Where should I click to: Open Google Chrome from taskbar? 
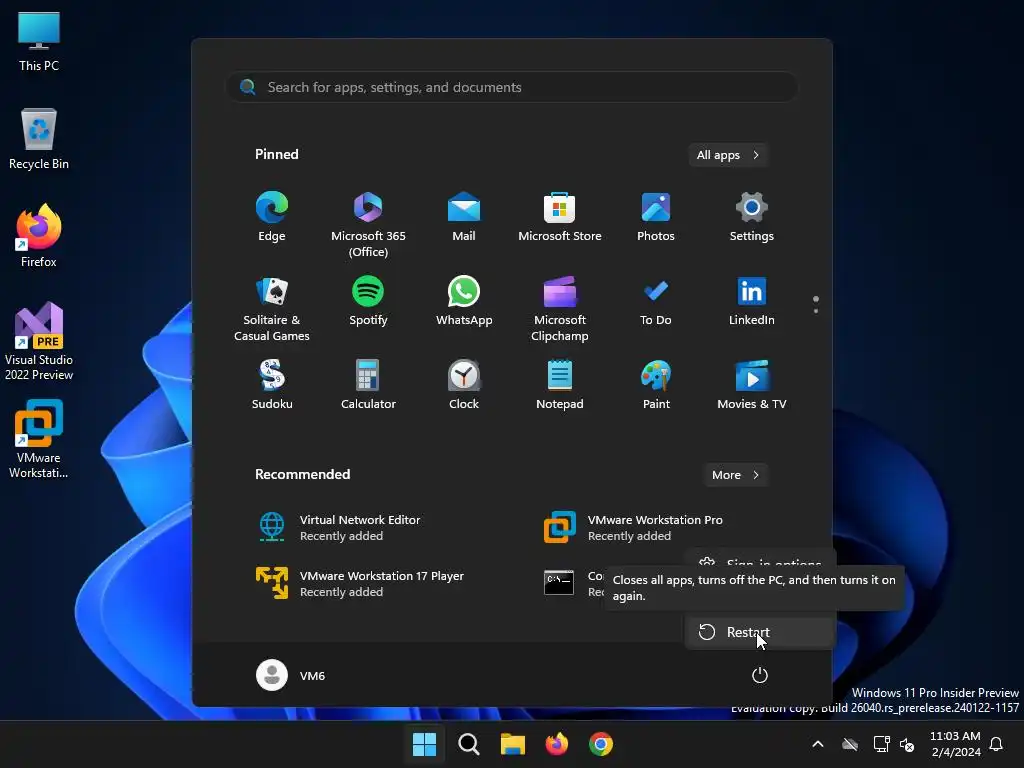(x=601, y=744)
